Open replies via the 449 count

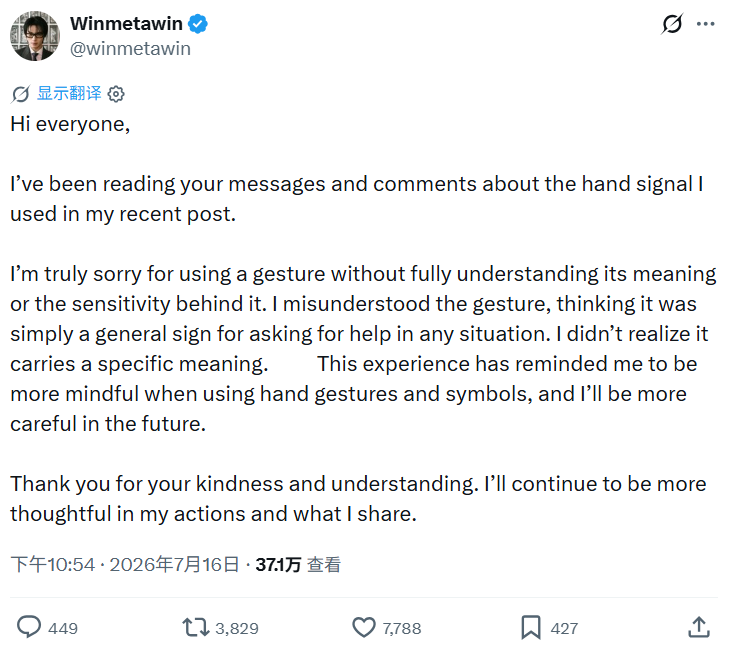pyautogui.click(x=63, y=628)
